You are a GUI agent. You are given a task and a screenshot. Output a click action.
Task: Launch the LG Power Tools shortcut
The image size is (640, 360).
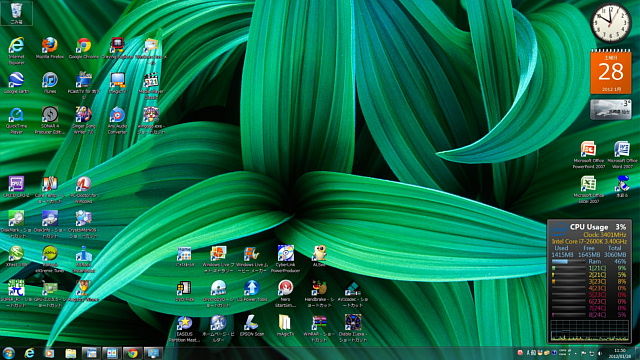coord(252,291)
